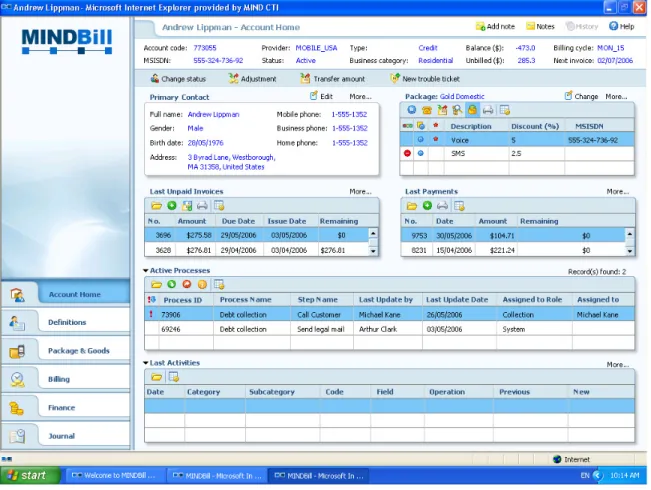The width and height of the screenshot is (651, 490).
Task: Open the Journal section
Action: (x=61, y=436)
